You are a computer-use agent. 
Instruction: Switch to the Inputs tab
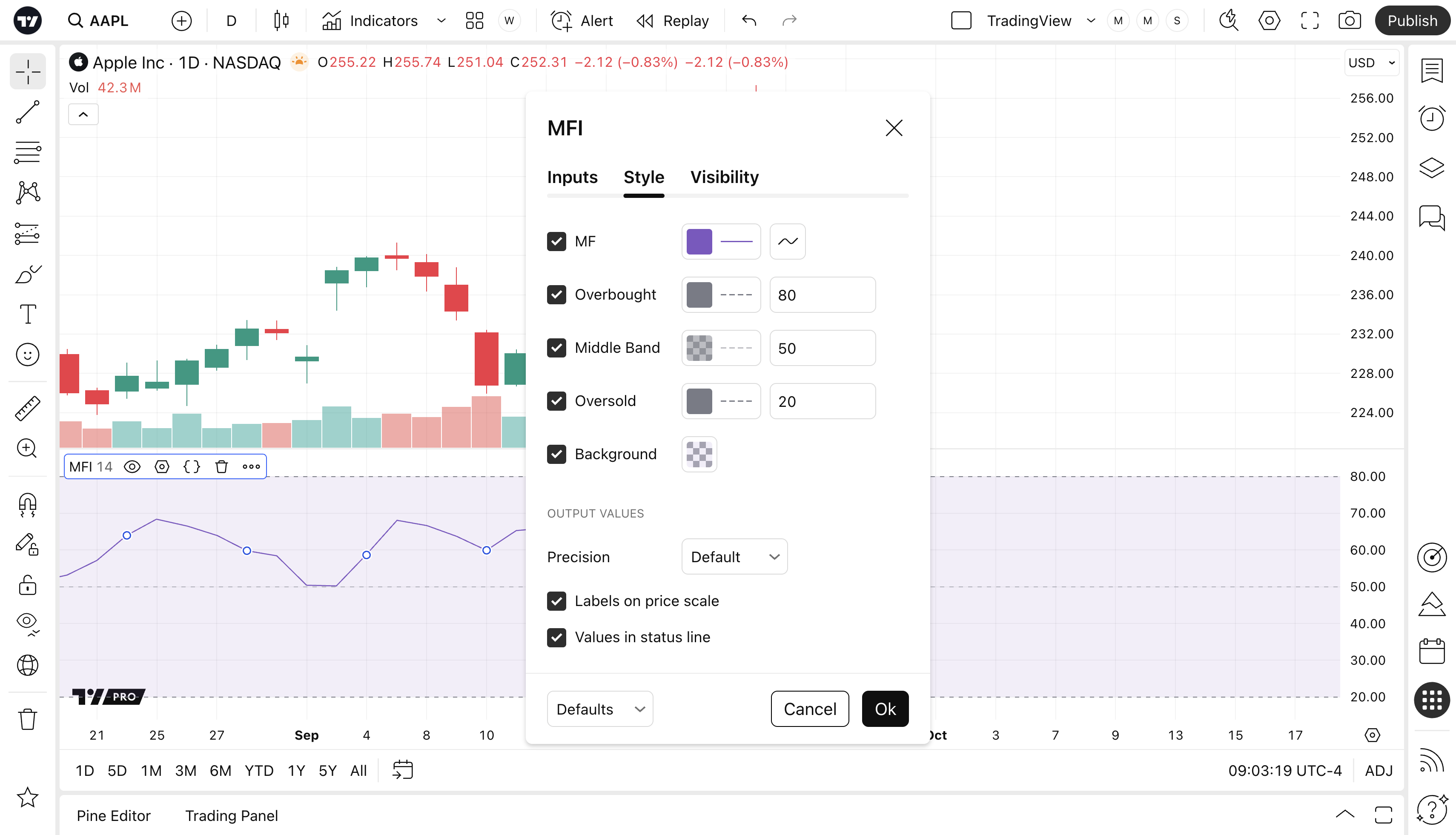pos(572,177)
